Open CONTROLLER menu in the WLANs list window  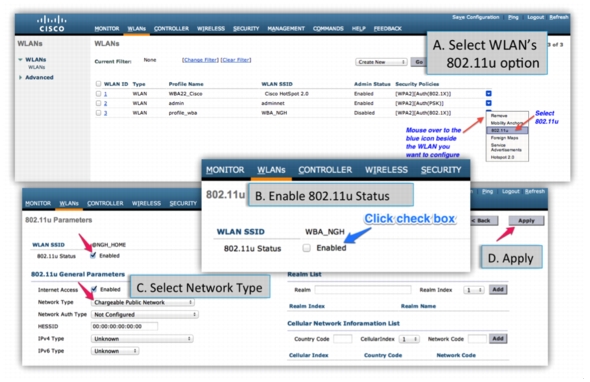tap(171, 29)
